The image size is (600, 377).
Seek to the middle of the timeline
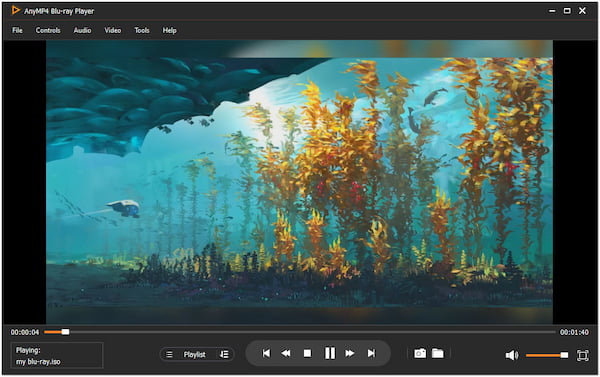pyautogui.click(x=300, y=332)
